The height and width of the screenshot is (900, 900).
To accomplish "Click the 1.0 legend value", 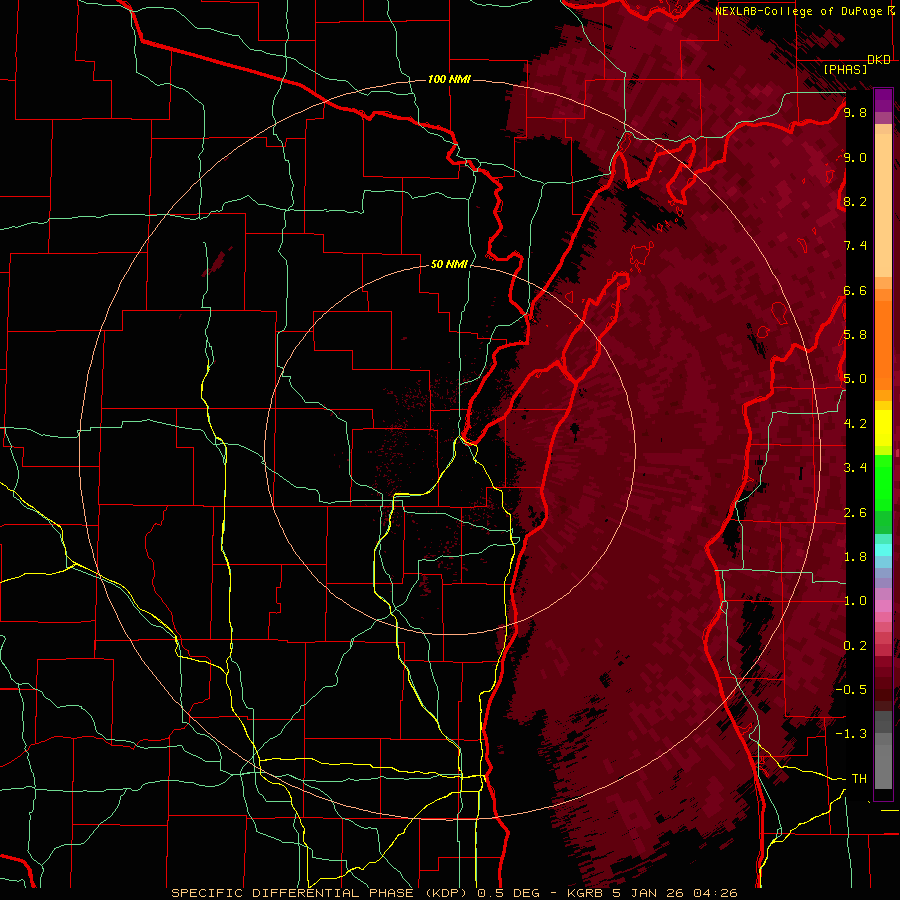I will (855, 601).
